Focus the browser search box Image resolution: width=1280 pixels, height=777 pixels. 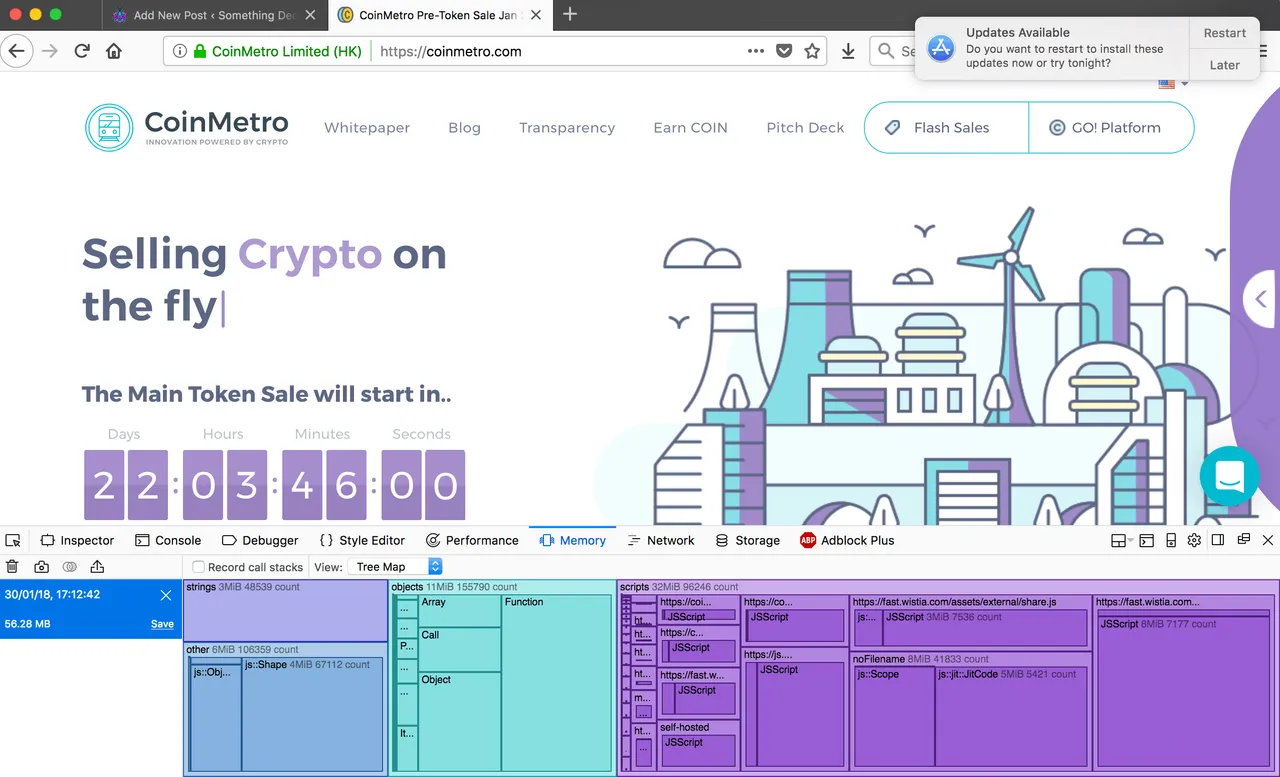pyautogui.click(x=893, y=51)
